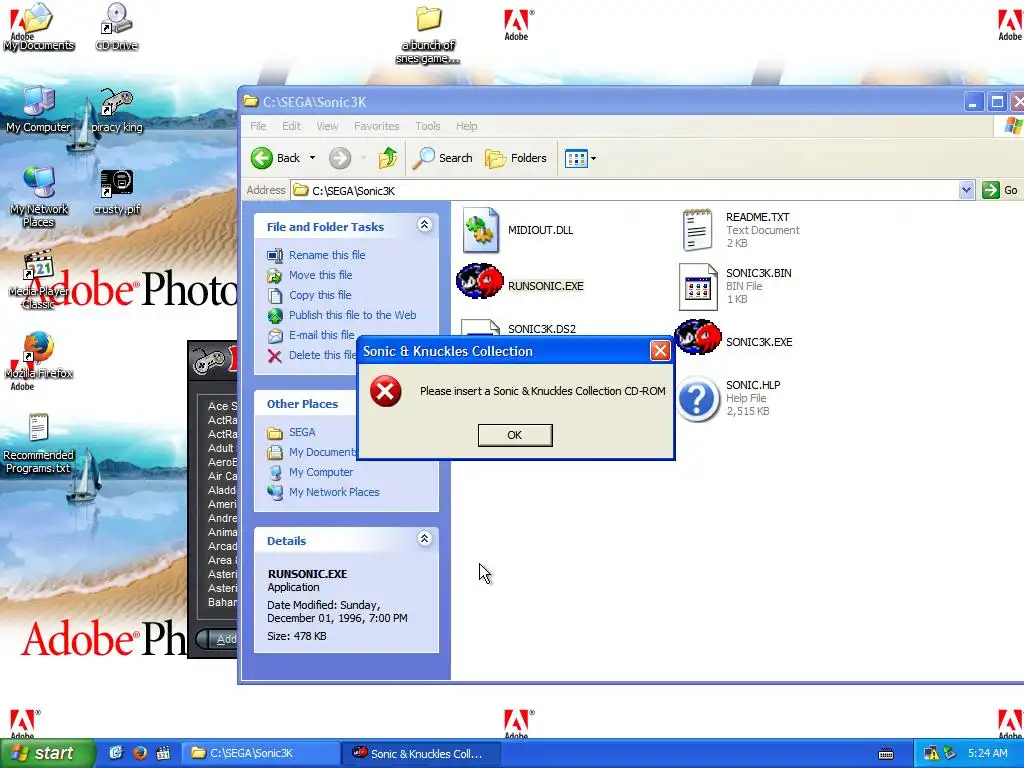This screenshot has height=768, width=1024.
Task: Select My Documents desktop icon
Action: pyautogui.click(x=39, y=27)
